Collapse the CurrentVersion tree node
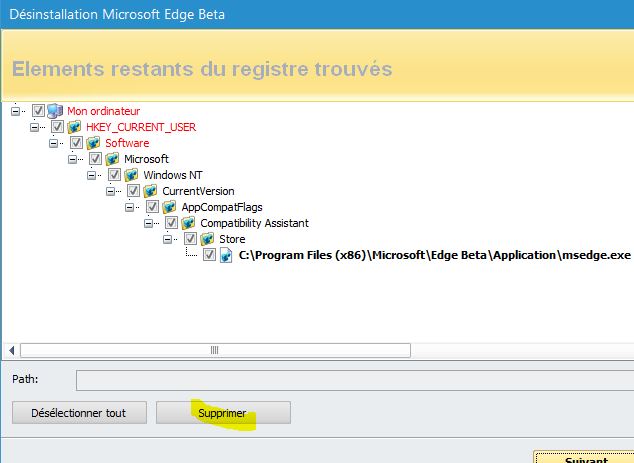Viewport: 634px width, 463px height. tap(110, 191)
